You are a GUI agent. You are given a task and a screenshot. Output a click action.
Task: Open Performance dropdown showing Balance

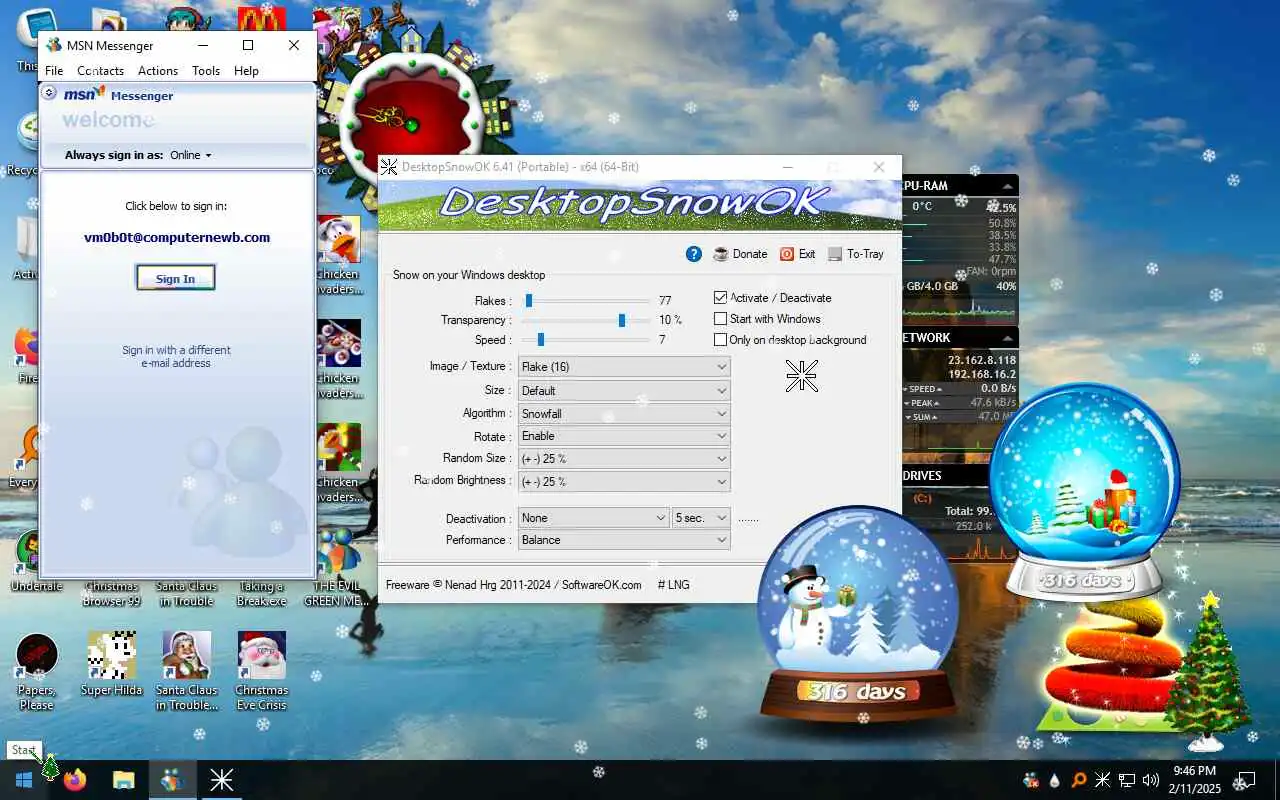(x=624, y=540)
